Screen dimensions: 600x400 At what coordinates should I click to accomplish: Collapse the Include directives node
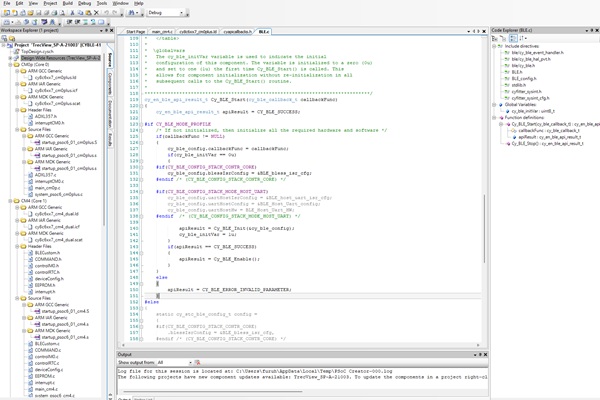tap(494, 46)
